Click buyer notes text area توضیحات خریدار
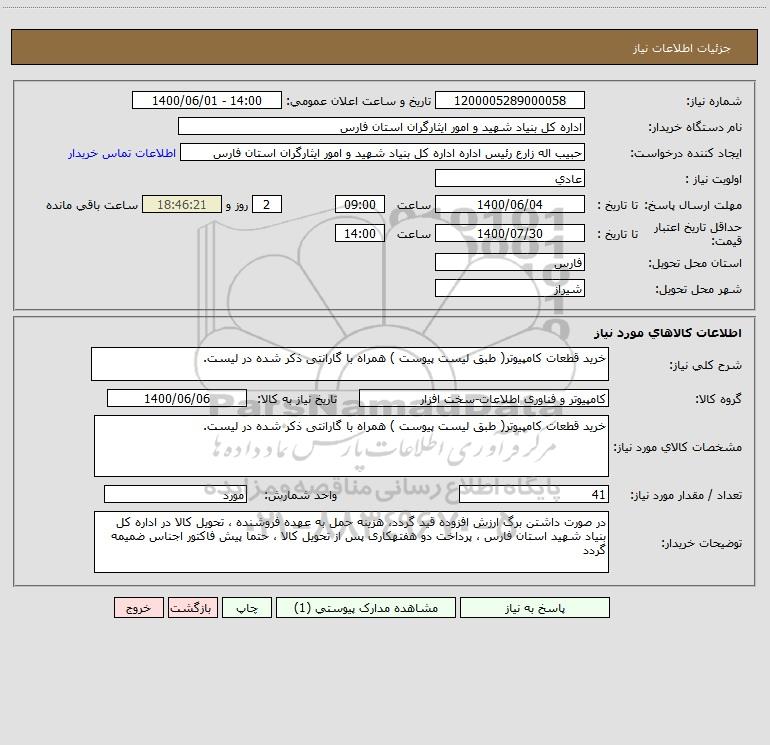 click(x=351, y=542)
